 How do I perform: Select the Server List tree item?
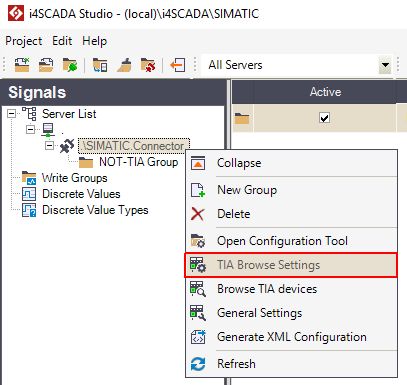(x=69, y=114)
